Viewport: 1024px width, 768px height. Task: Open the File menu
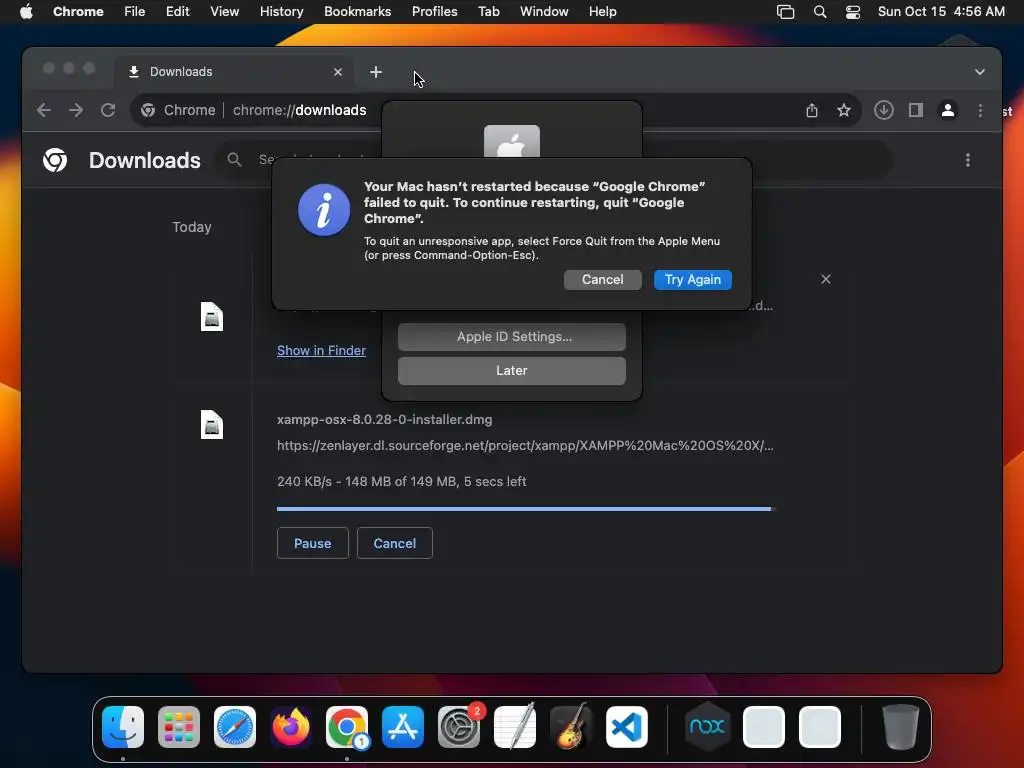[135, 12]
